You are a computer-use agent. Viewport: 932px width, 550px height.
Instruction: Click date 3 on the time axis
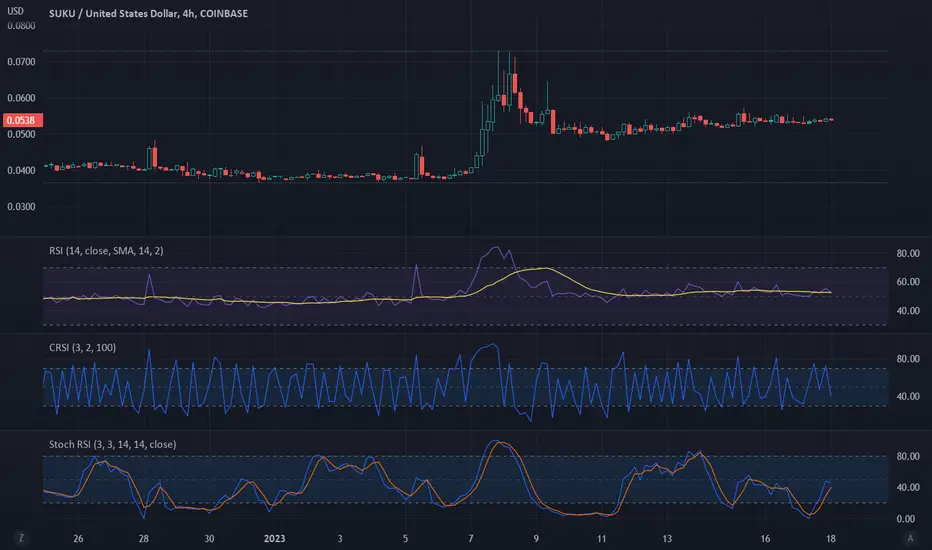tap(340, 539)
